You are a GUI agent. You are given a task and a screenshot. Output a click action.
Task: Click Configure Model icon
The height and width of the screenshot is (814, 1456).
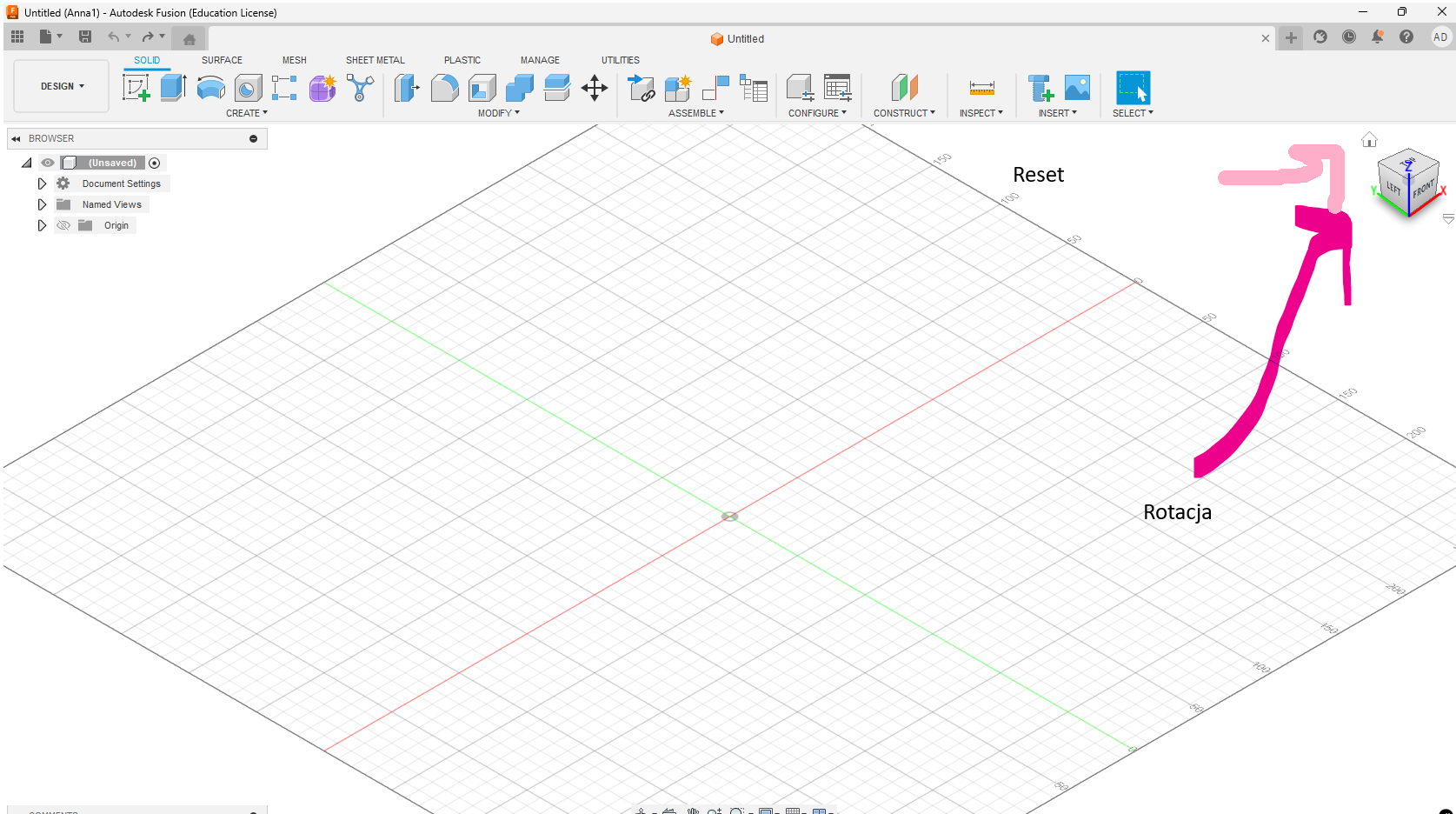coord(800,88)
